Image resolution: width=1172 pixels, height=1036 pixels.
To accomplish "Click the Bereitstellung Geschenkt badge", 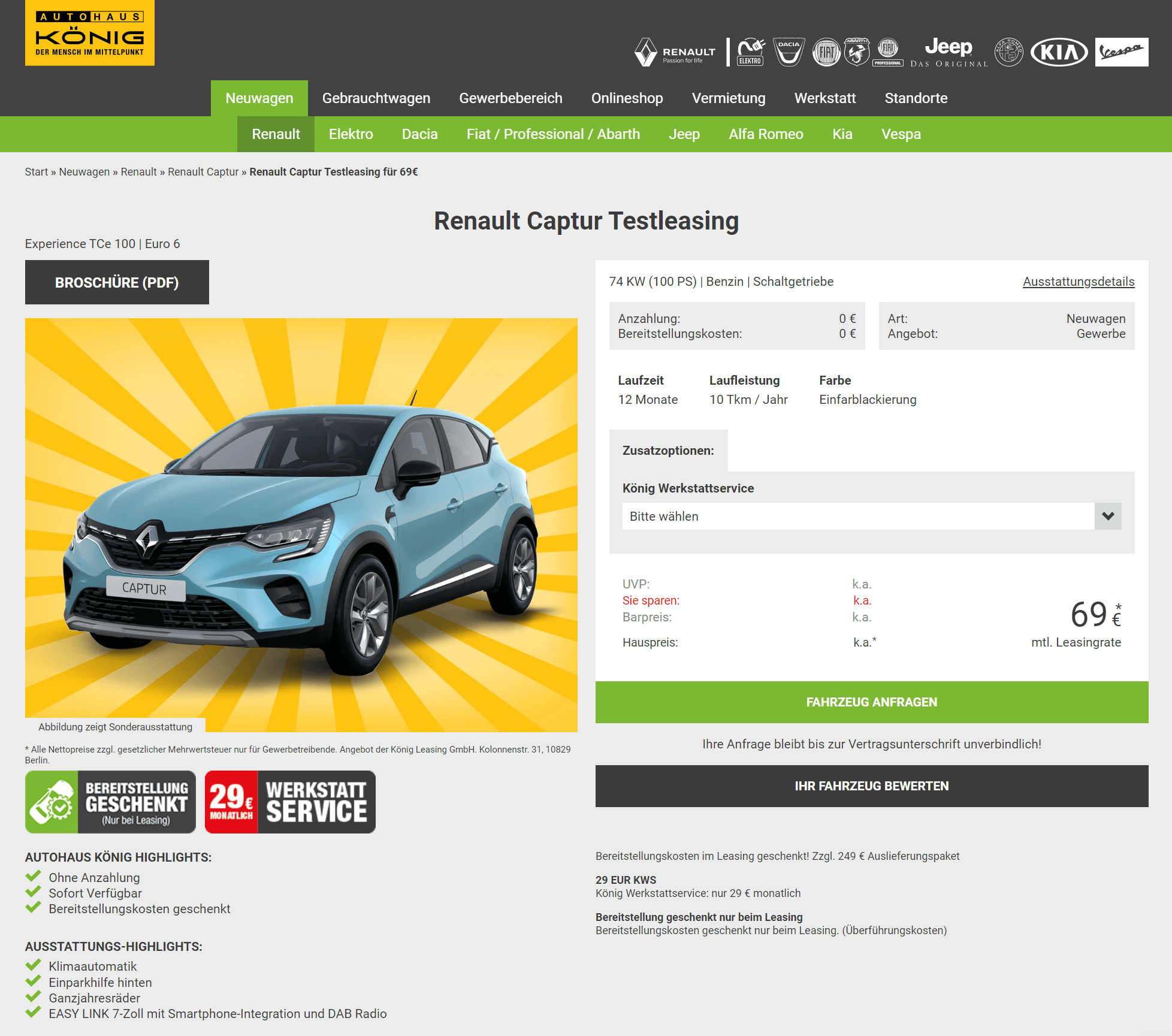I will 110,802.
